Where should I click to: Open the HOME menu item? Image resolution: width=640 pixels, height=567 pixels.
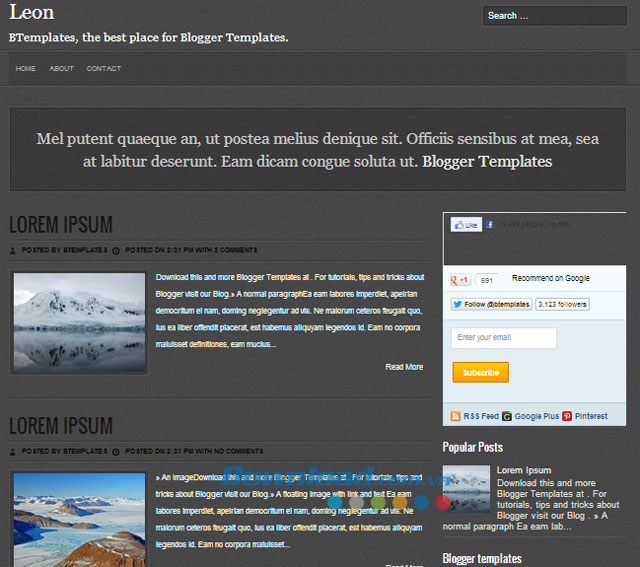[25, 69]
